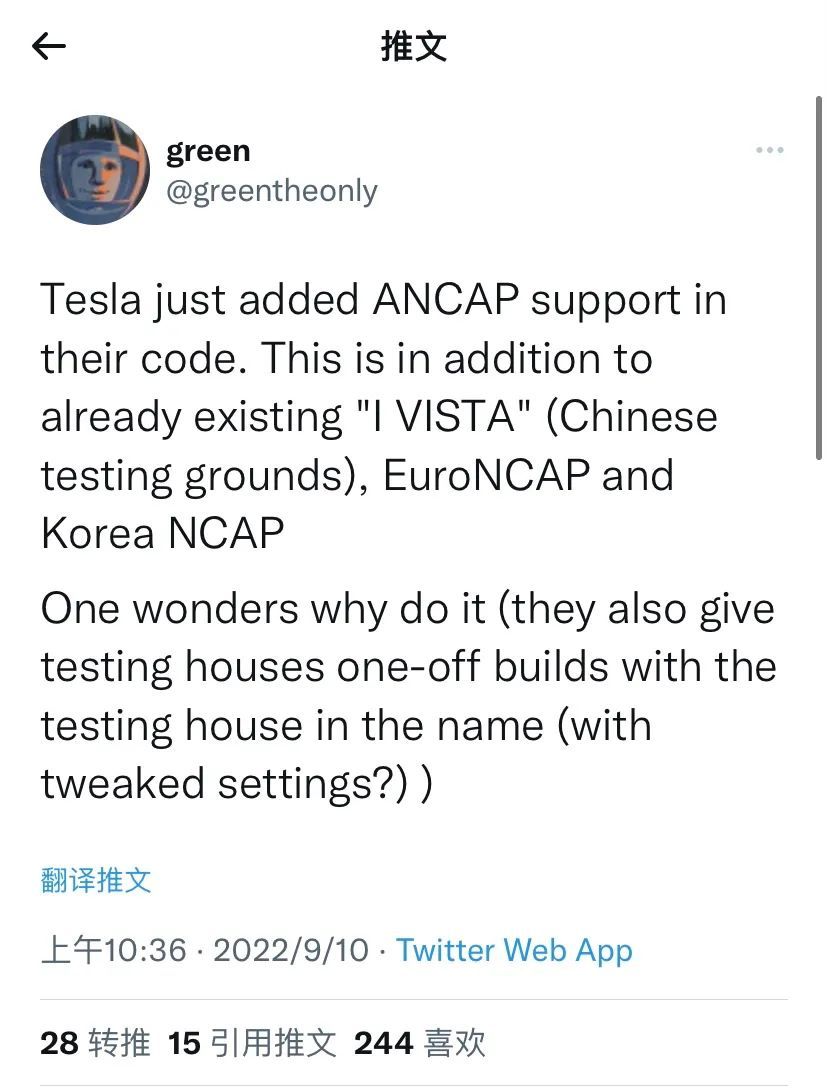Go back using the left arrow
This screenshot has width=827, height=1089.
point(49,47)
